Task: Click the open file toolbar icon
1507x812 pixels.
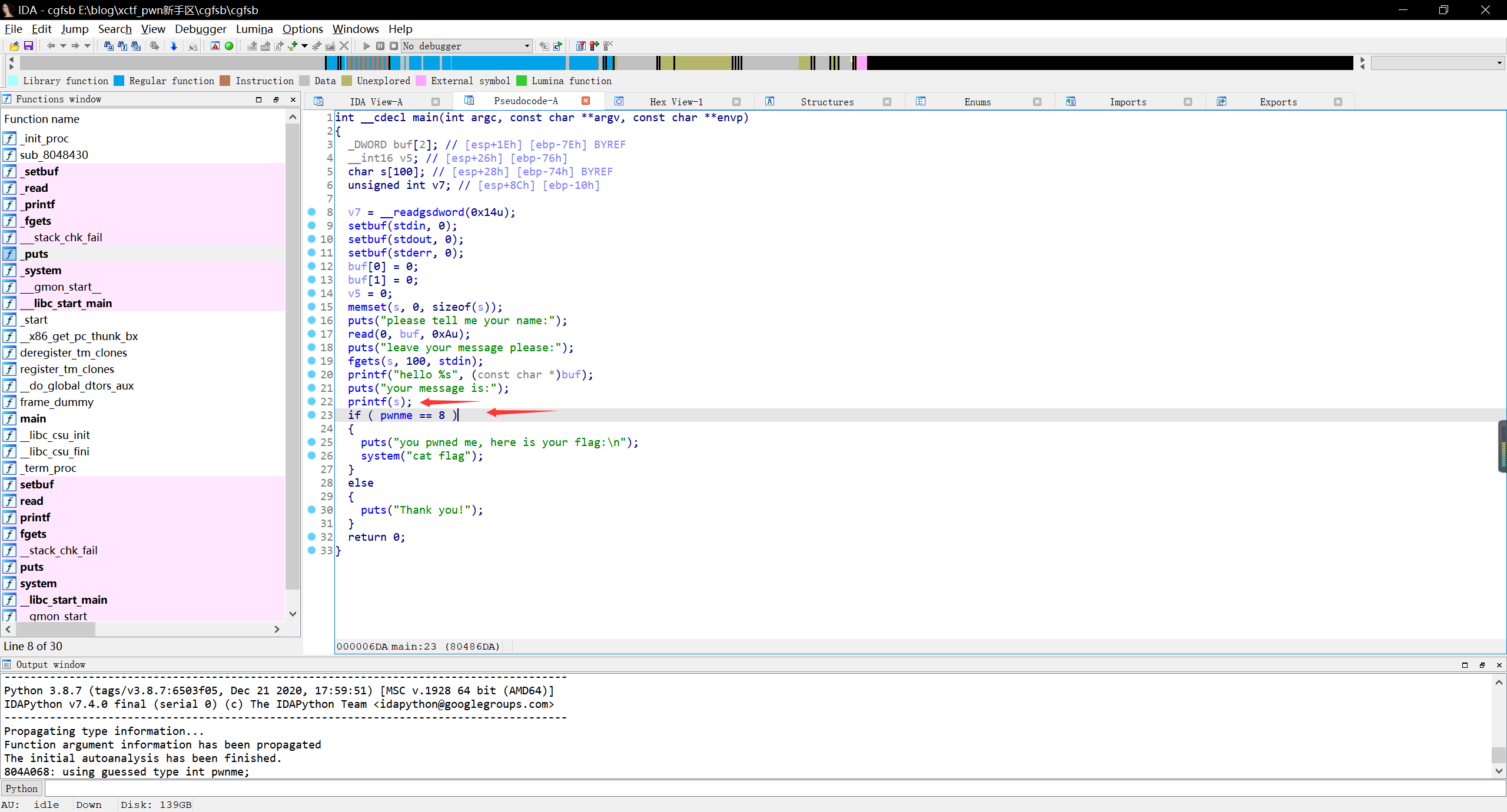Action: [x=14, y=46]
